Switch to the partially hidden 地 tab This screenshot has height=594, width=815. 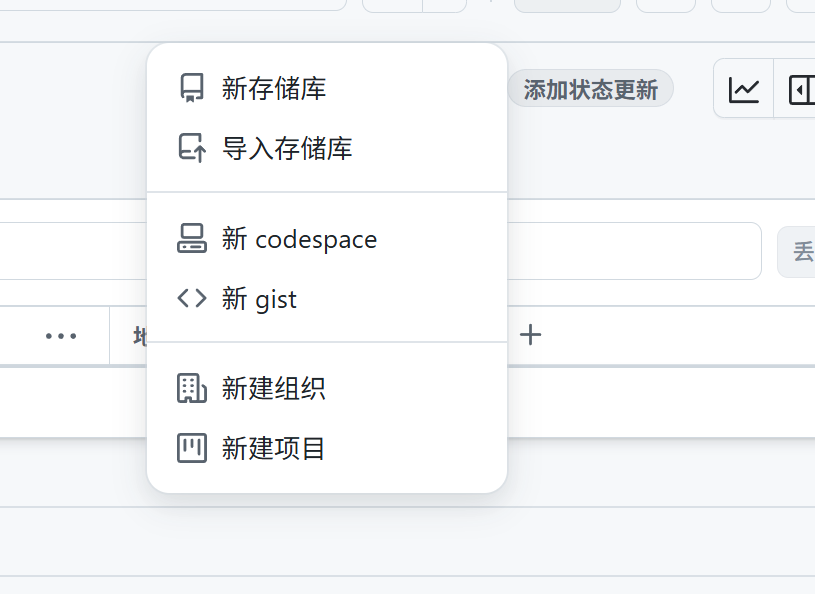pyautogui.click(x=139, y=336)
